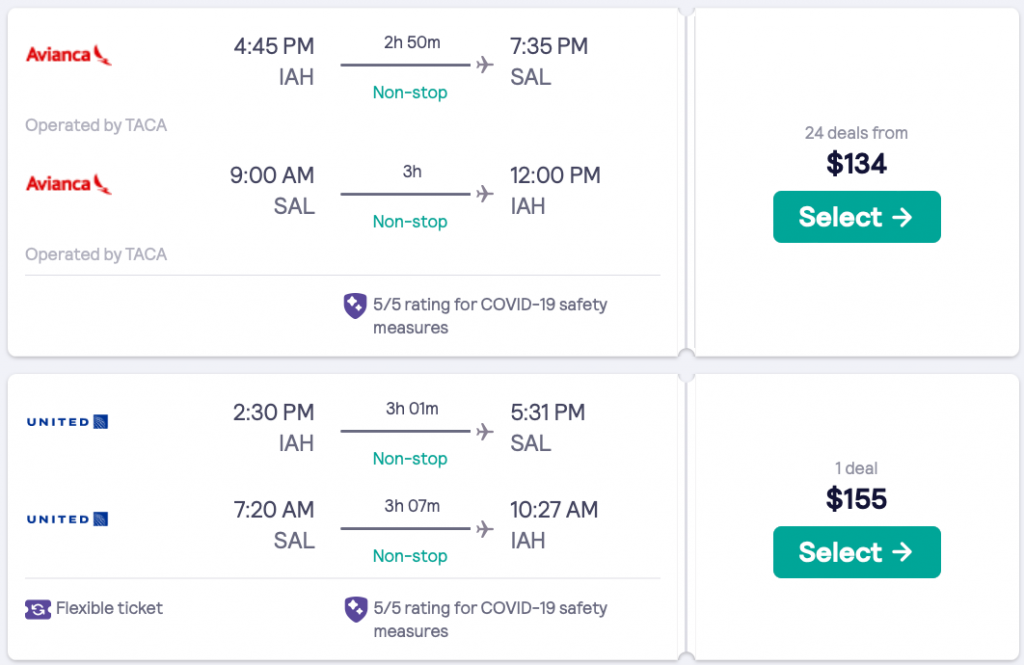Click the $155 price
1024x665 pixels.
pos(856,498)
